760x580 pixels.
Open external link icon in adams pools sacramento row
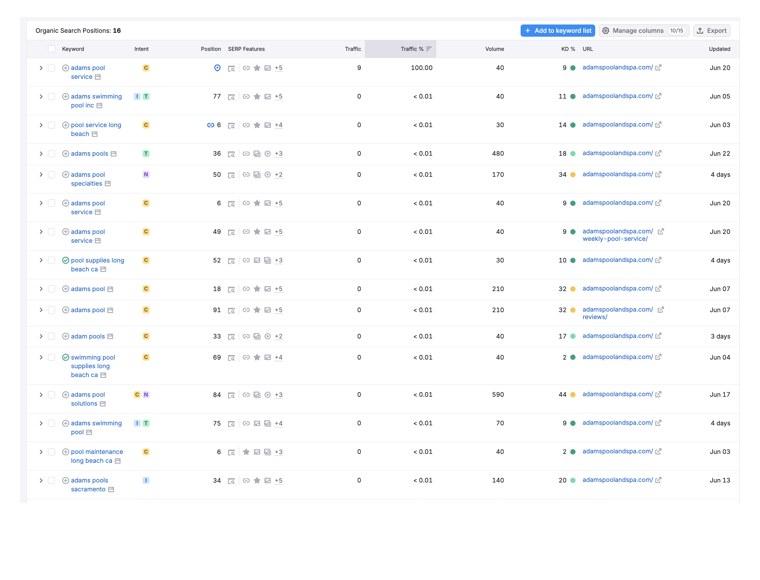[658, 480]
